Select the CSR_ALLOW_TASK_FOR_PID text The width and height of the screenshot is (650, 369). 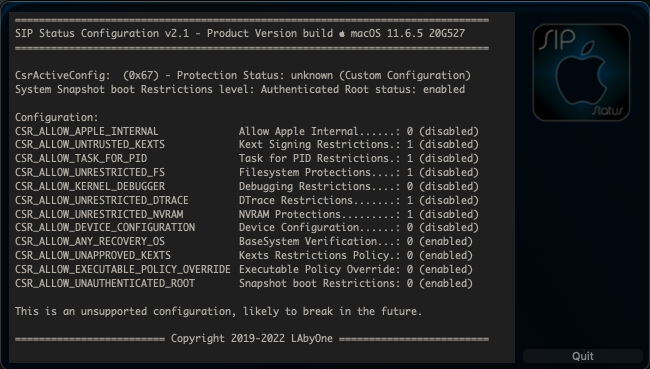tap(81, 158)
